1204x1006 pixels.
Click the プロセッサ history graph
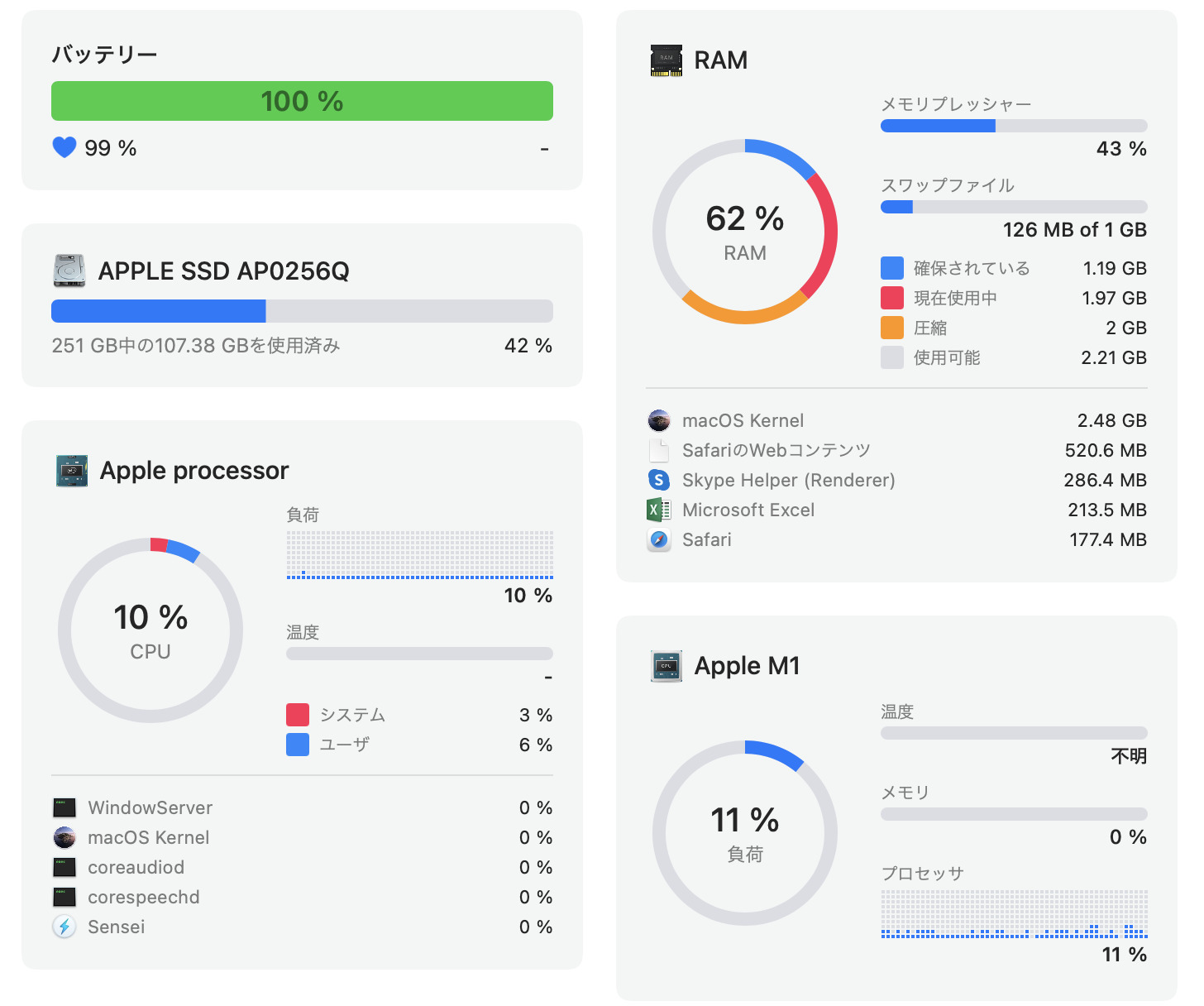1014,914
